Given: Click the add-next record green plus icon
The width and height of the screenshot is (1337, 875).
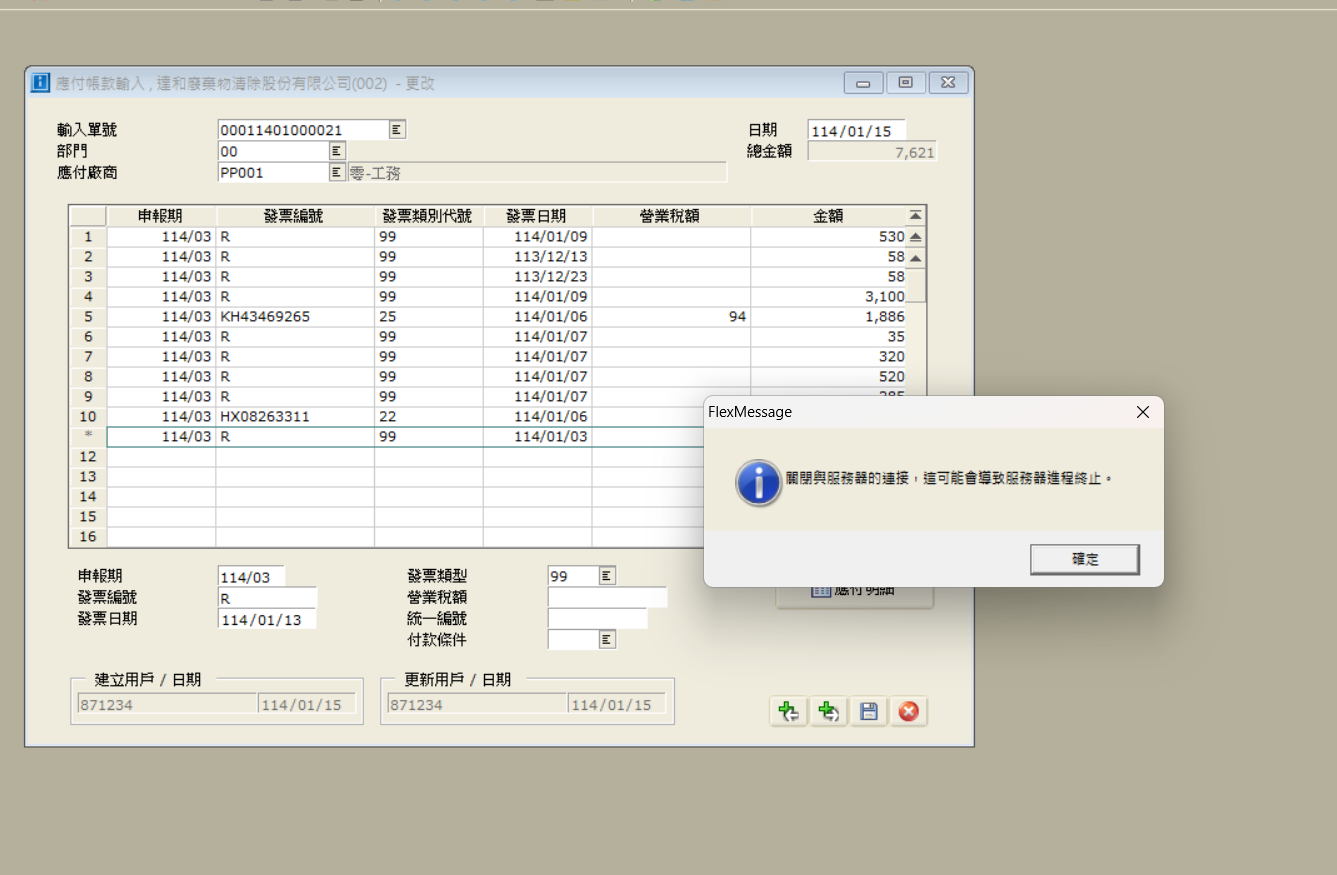Looking at the screenshot, I should point(828,711).
